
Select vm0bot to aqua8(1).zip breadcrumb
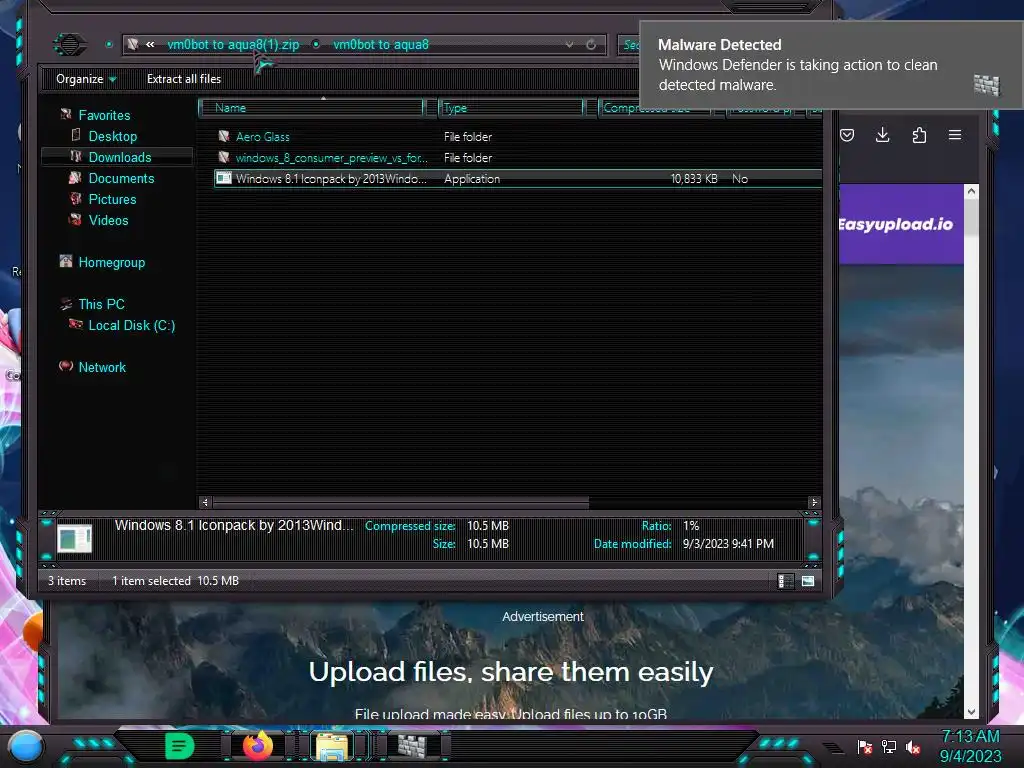(233, 44)
